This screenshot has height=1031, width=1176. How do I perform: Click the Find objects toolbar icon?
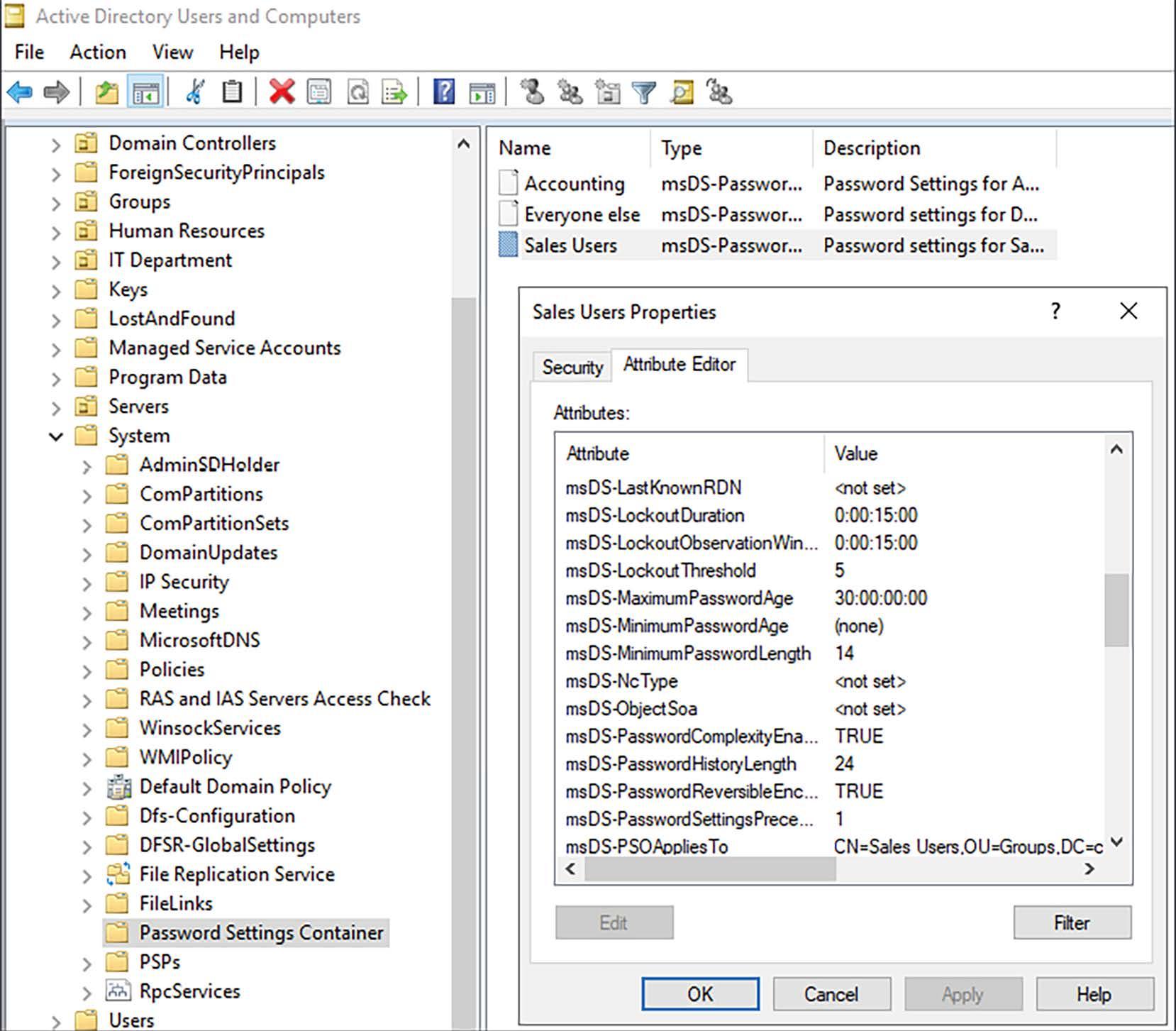click(x=682, y=92)
